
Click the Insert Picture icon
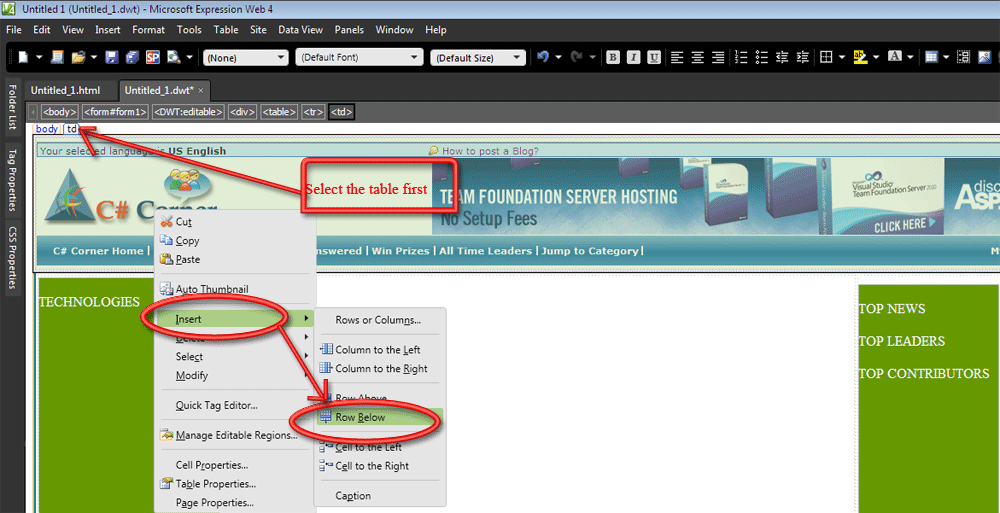point(985,57)
